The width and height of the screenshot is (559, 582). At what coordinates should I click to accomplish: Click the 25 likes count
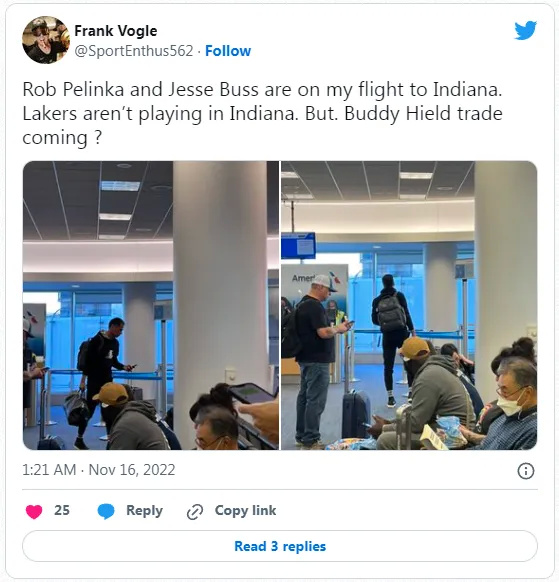pos(62,510)
